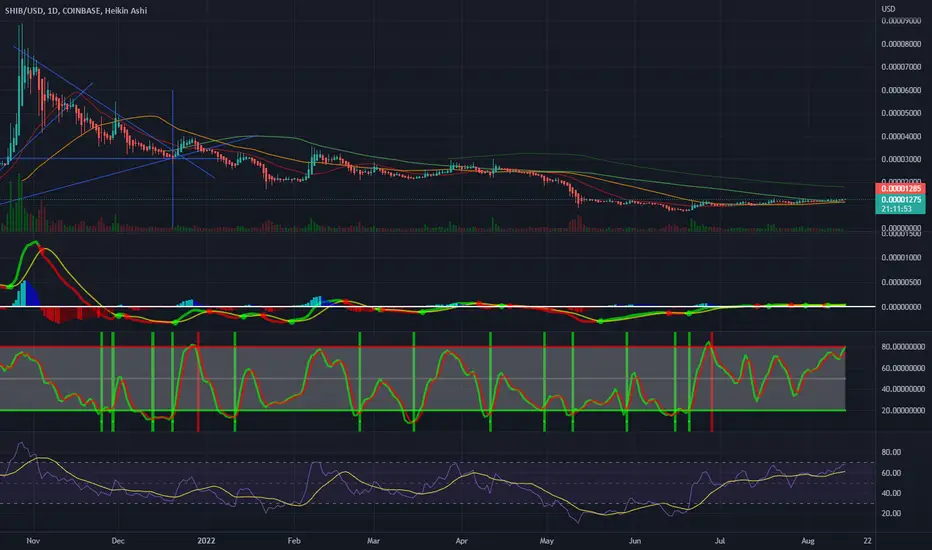Click the 22 date label on the time axis
This screenshot has width=932, height=550.
point(867,540)
